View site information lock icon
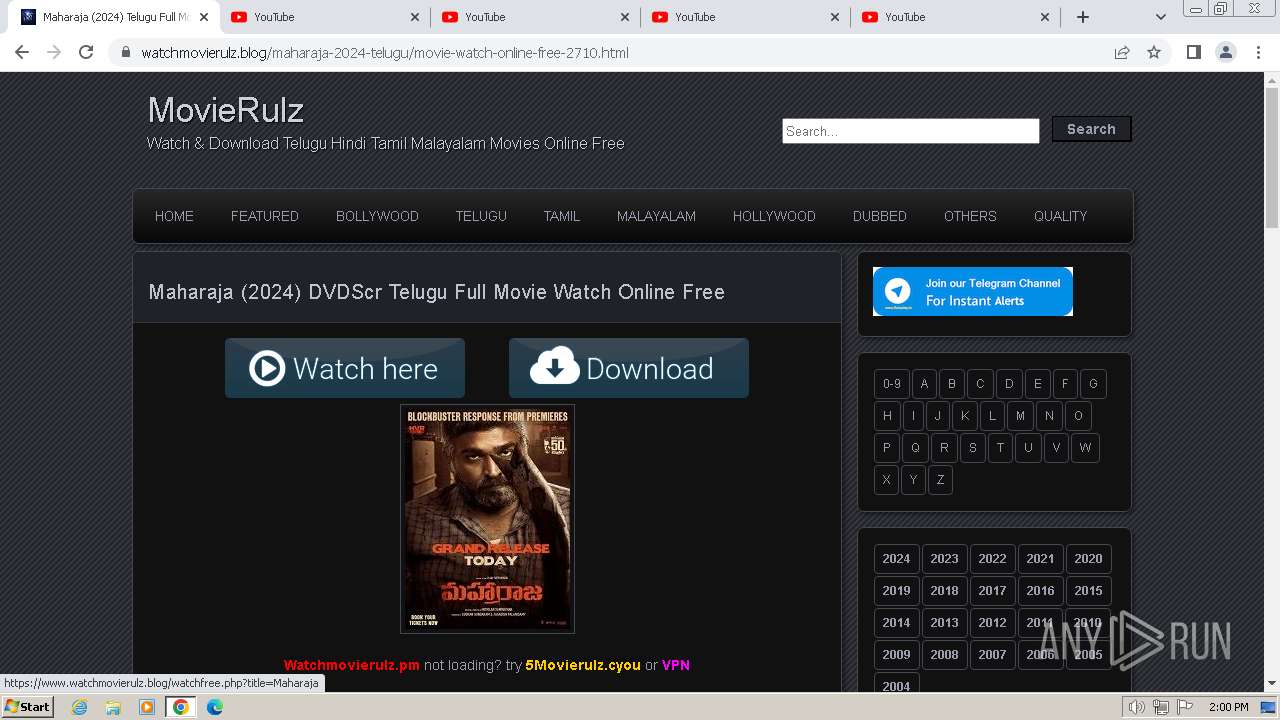This screenshot has width=1280, height=720. [x=126, y=52]
